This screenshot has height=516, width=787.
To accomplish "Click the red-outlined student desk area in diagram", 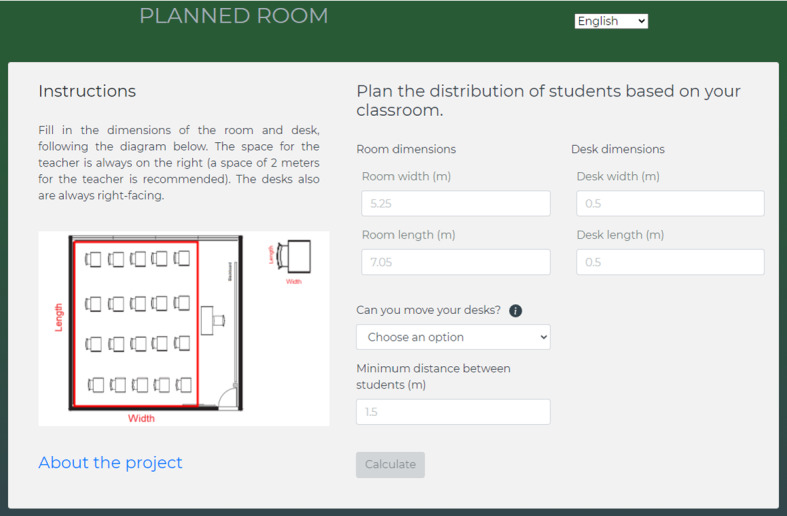I will tap(137, 323).
